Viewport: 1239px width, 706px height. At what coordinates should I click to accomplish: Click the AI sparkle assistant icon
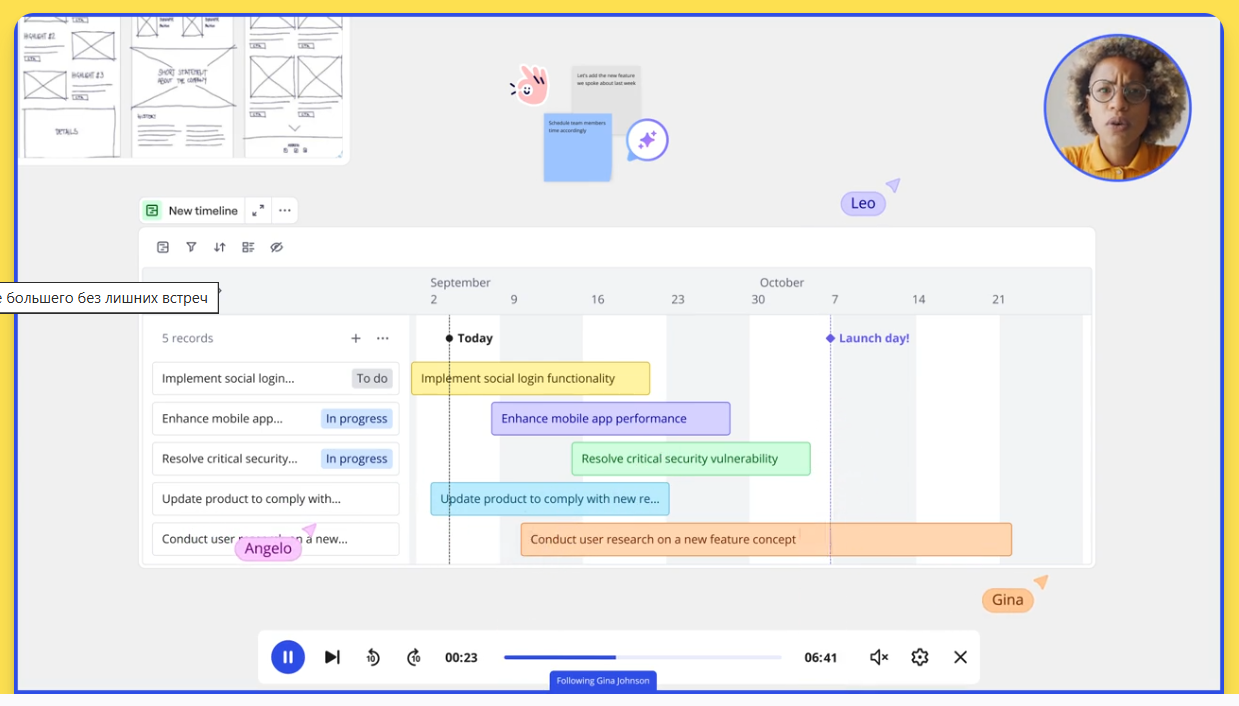click(647, 141)
